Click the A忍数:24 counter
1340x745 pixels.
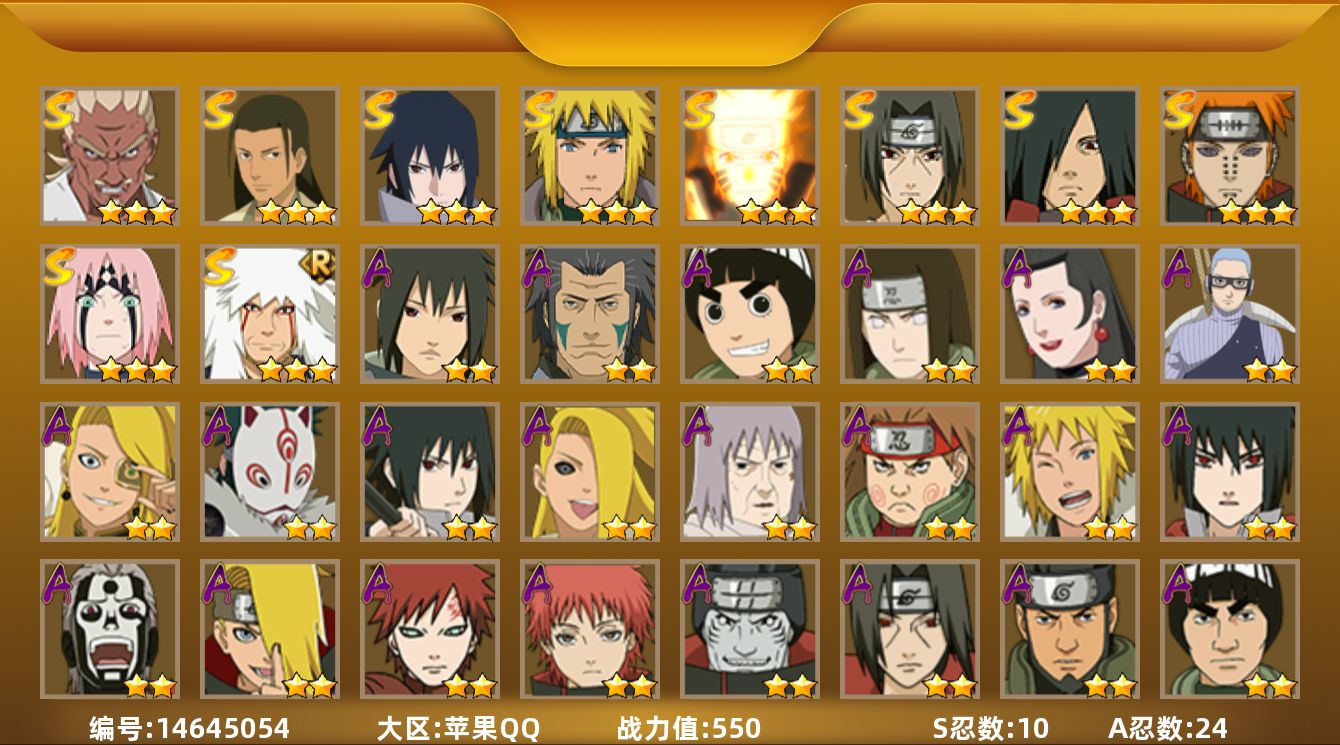(1168, 728)
